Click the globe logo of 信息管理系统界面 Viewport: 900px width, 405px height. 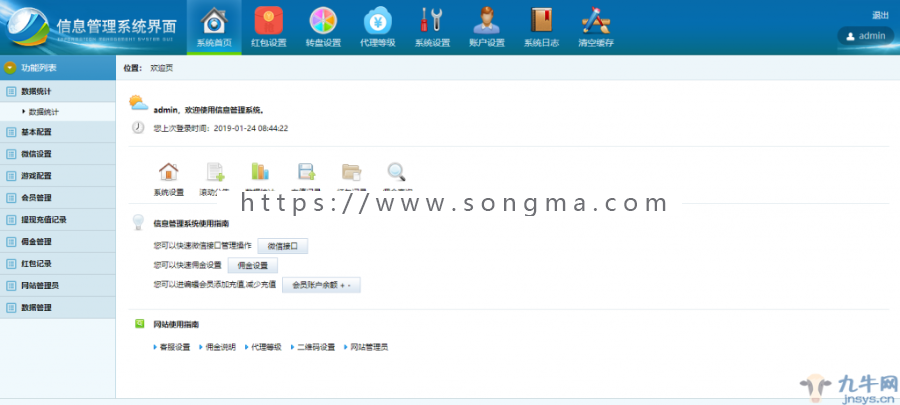pos(27,27)
